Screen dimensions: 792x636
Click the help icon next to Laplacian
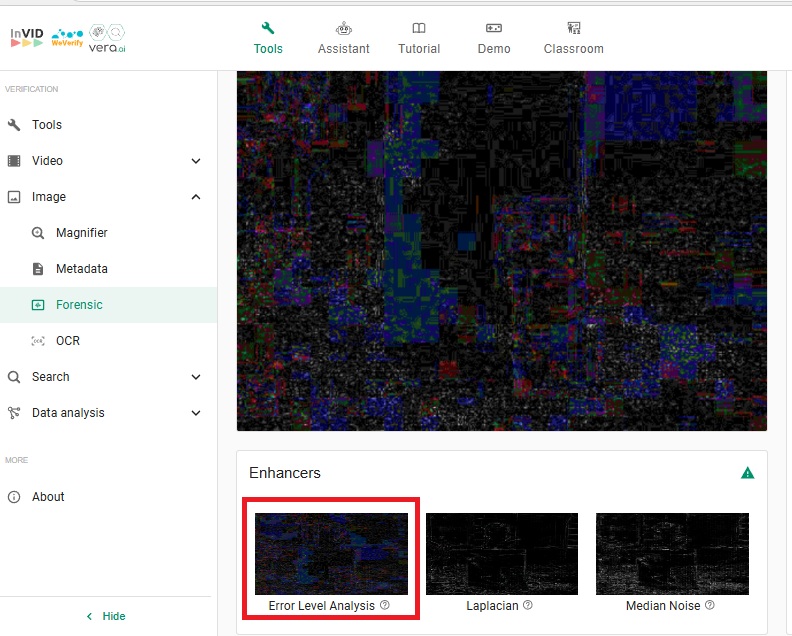(528, 606)
